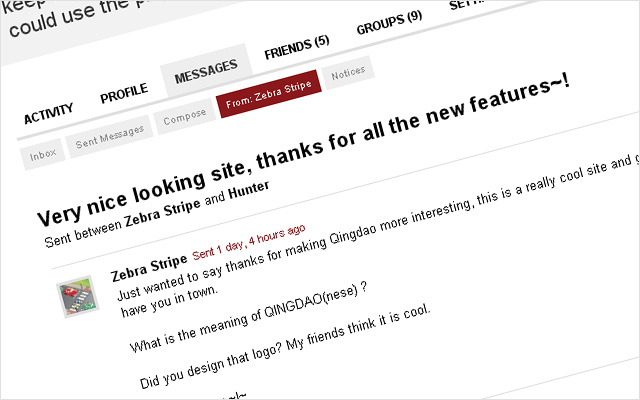The width and height of the screenshot is (640, 400).
Task: Go to GROUPS (9) tab
Action: pyautogui.click(x=389, y=22)
